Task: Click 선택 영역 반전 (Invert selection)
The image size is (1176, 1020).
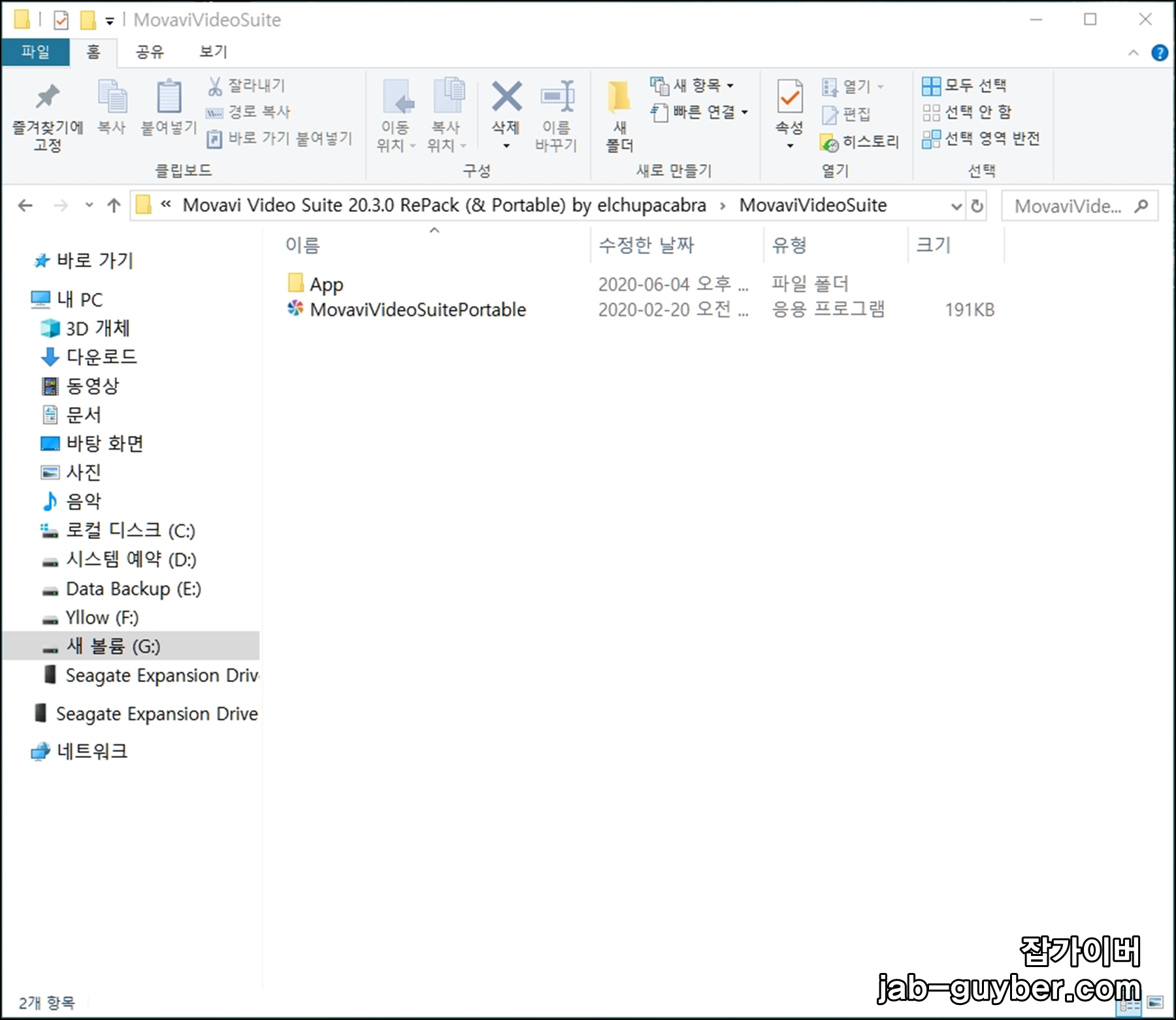Action: [981, 139]
